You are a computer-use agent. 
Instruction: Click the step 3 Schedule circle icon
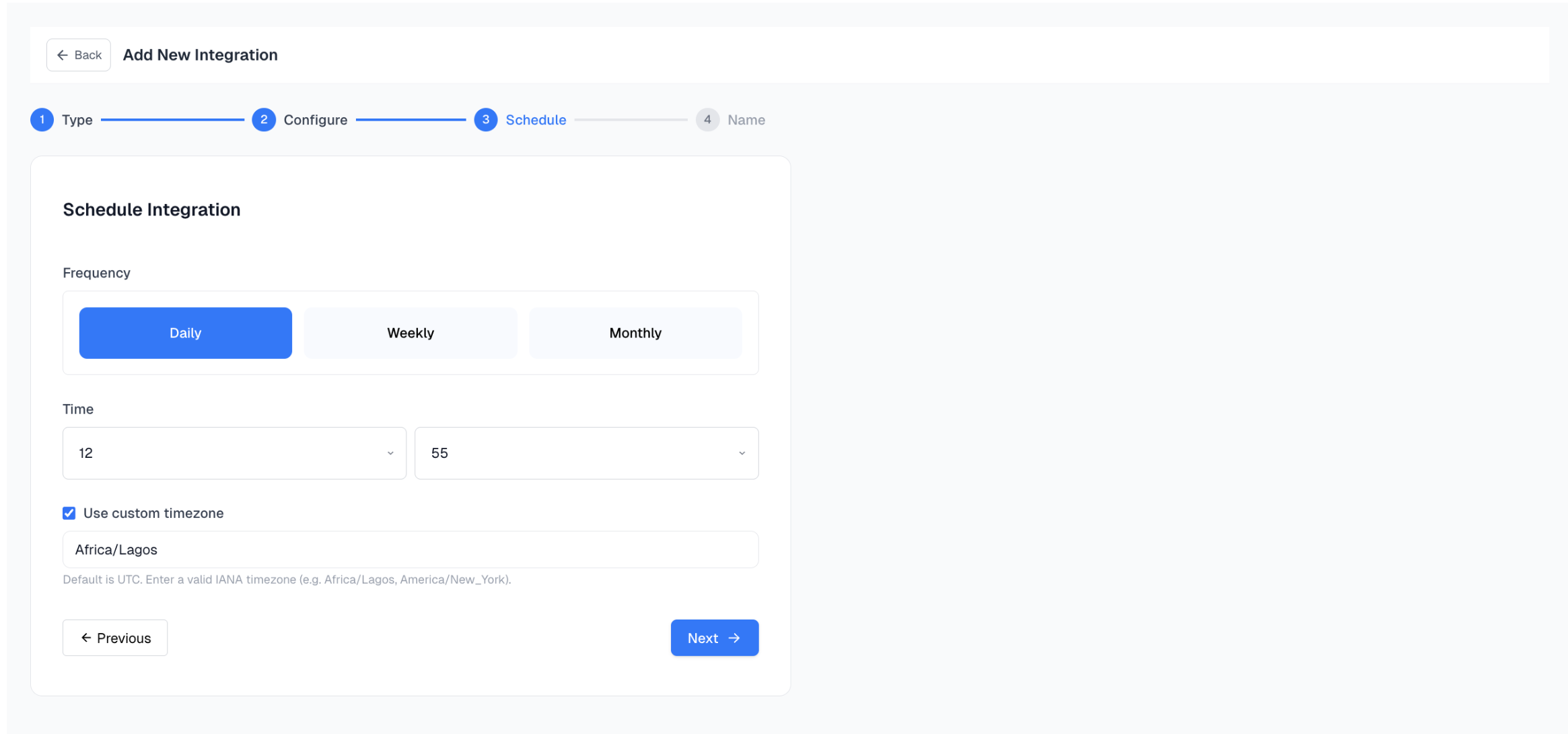[486, 119]
